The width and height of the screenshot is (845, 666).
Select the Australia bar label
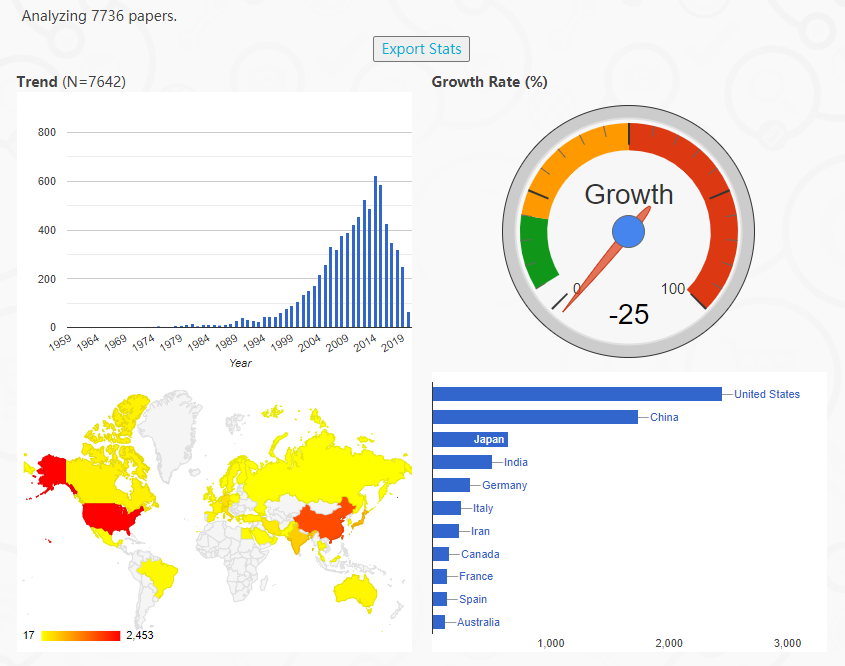click(478, 622)
